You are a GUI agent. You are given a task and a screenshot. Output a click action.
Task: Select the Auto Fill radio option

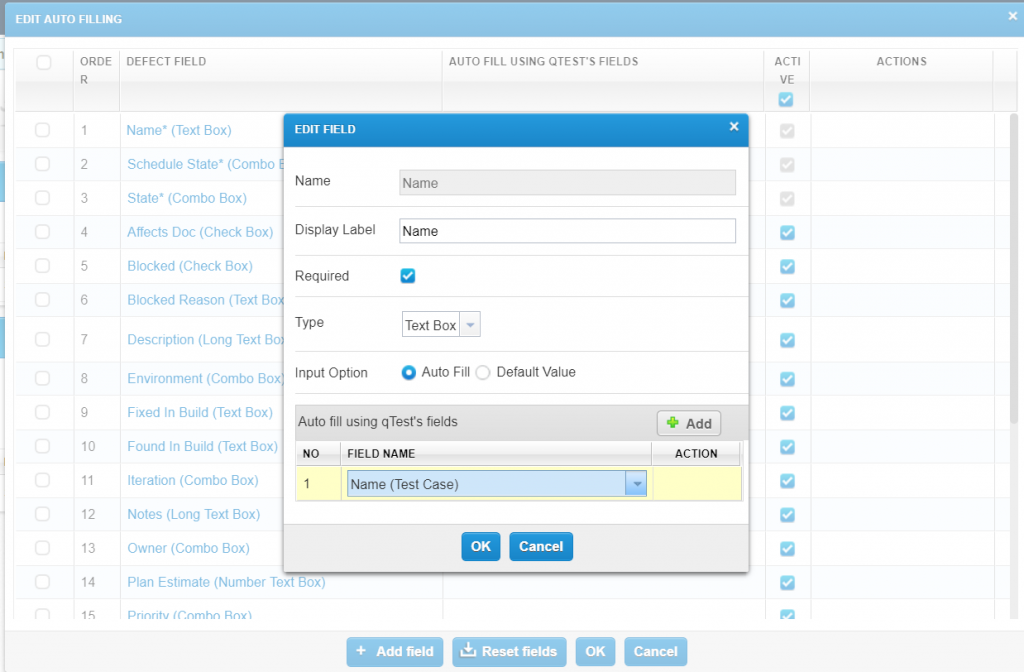pos(408,372)
